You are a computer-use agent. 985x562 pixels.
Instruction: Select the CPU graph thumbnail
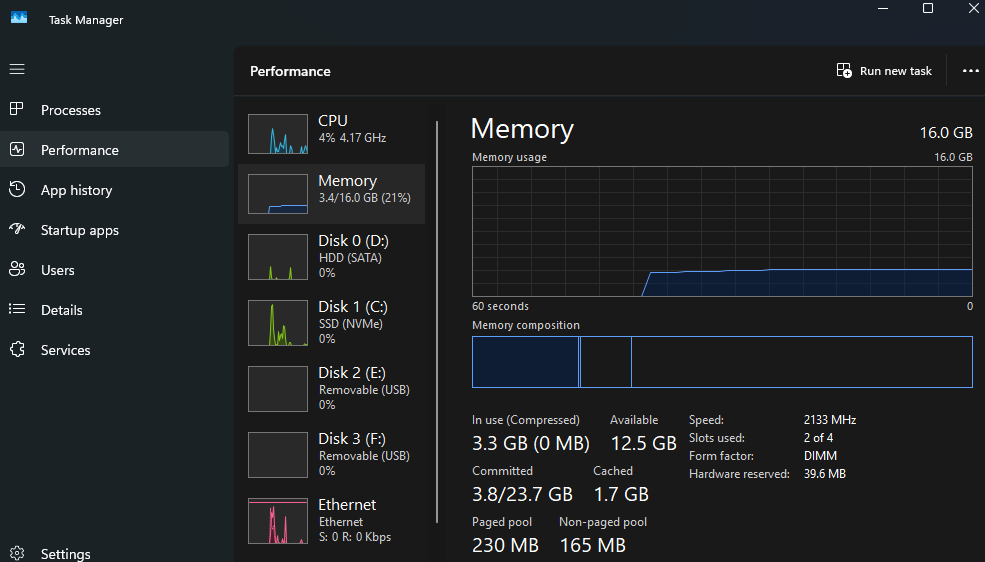click(x=278, y=134)
